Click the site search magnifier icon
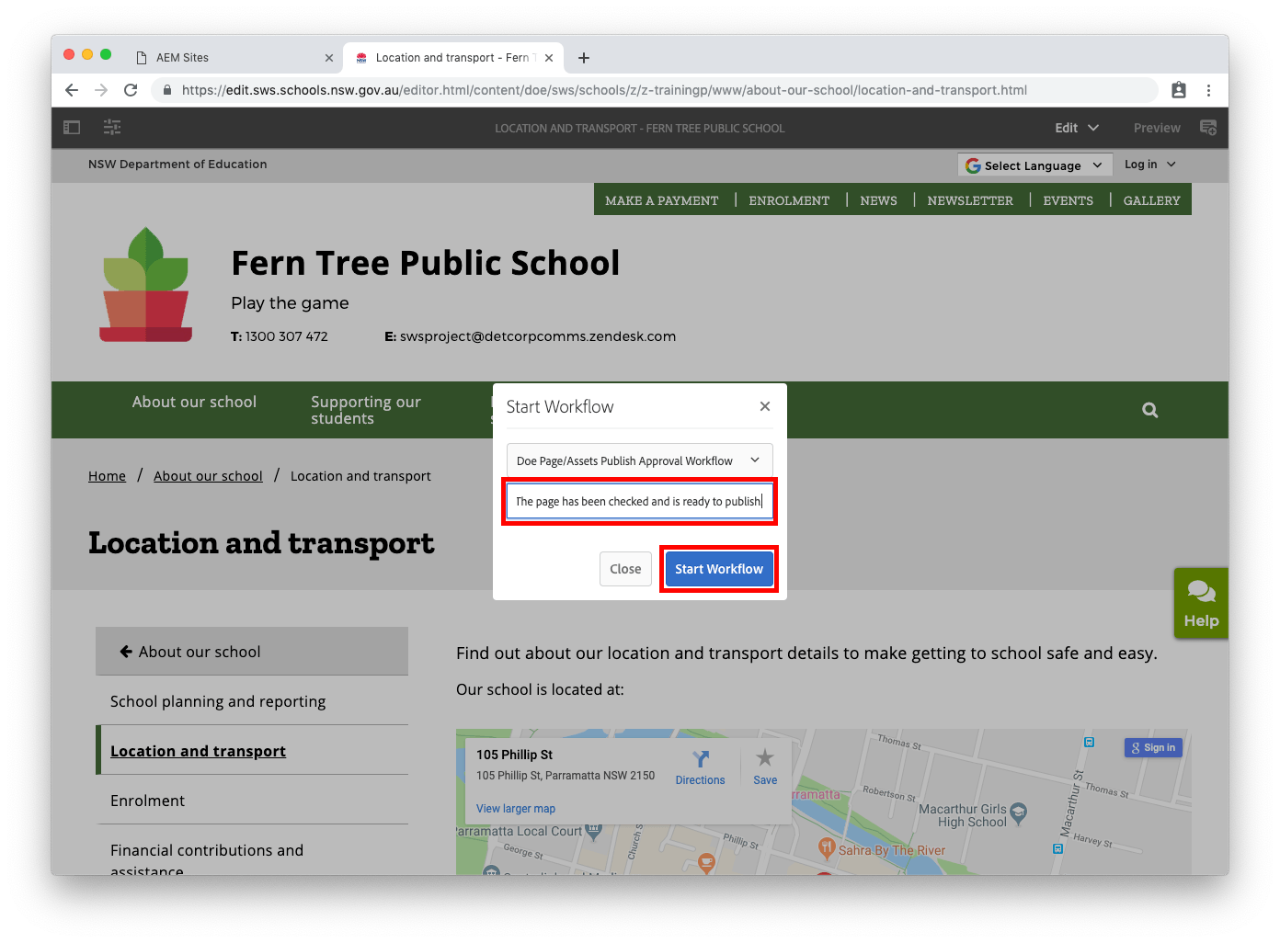1280x943 pixels. tap(1150, 410)
